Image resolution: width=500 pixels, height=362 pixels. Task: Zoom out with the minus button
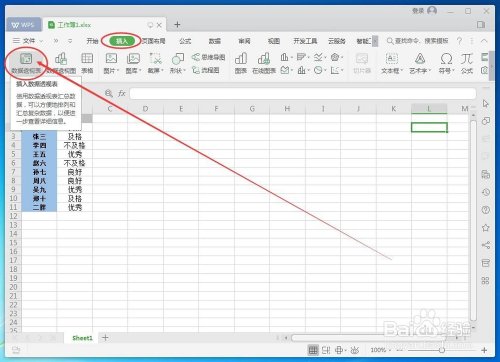point(400,350)
